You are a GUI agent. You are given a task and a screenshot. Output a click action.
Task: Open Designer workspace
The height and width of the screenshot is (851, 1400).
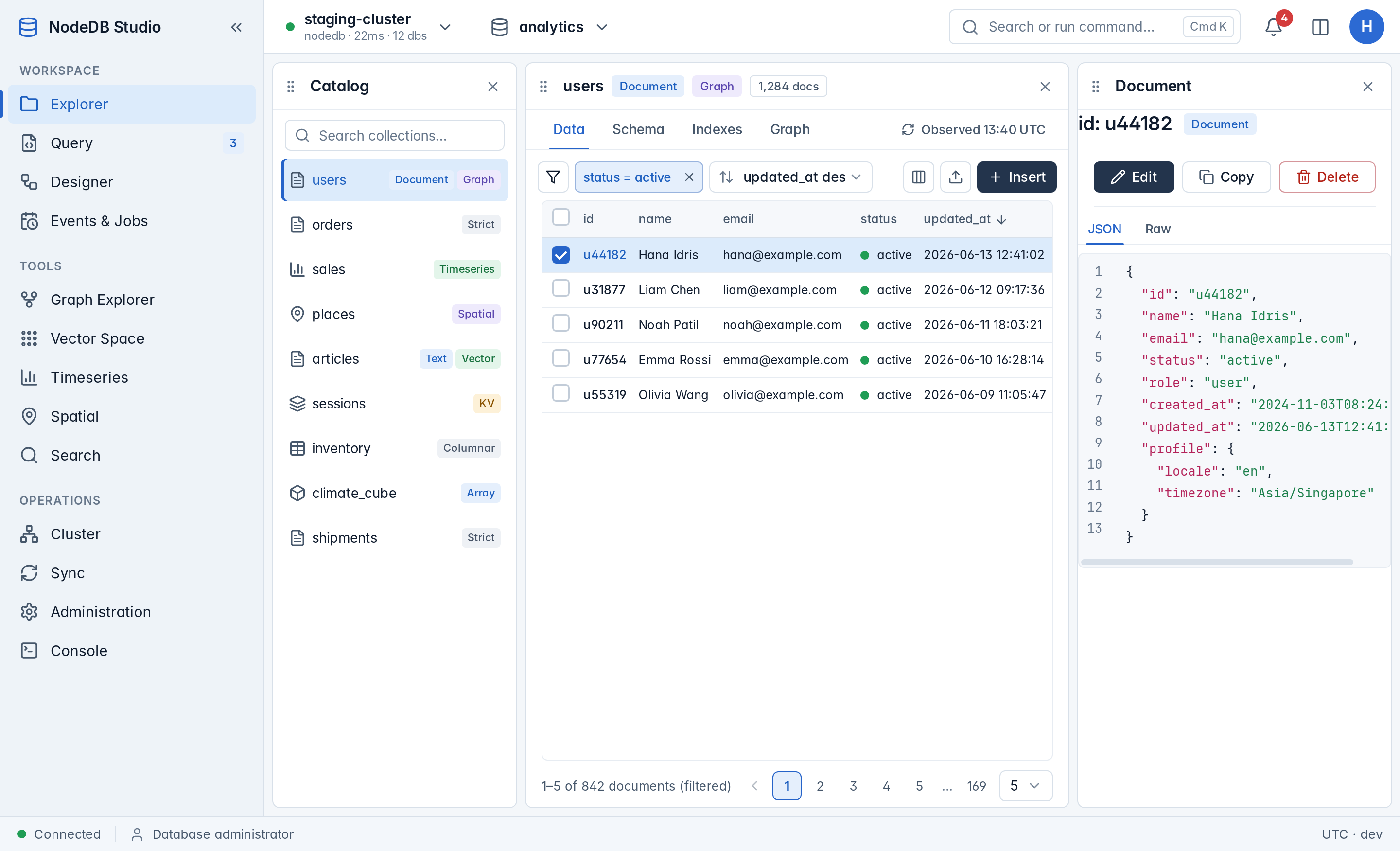131,182
